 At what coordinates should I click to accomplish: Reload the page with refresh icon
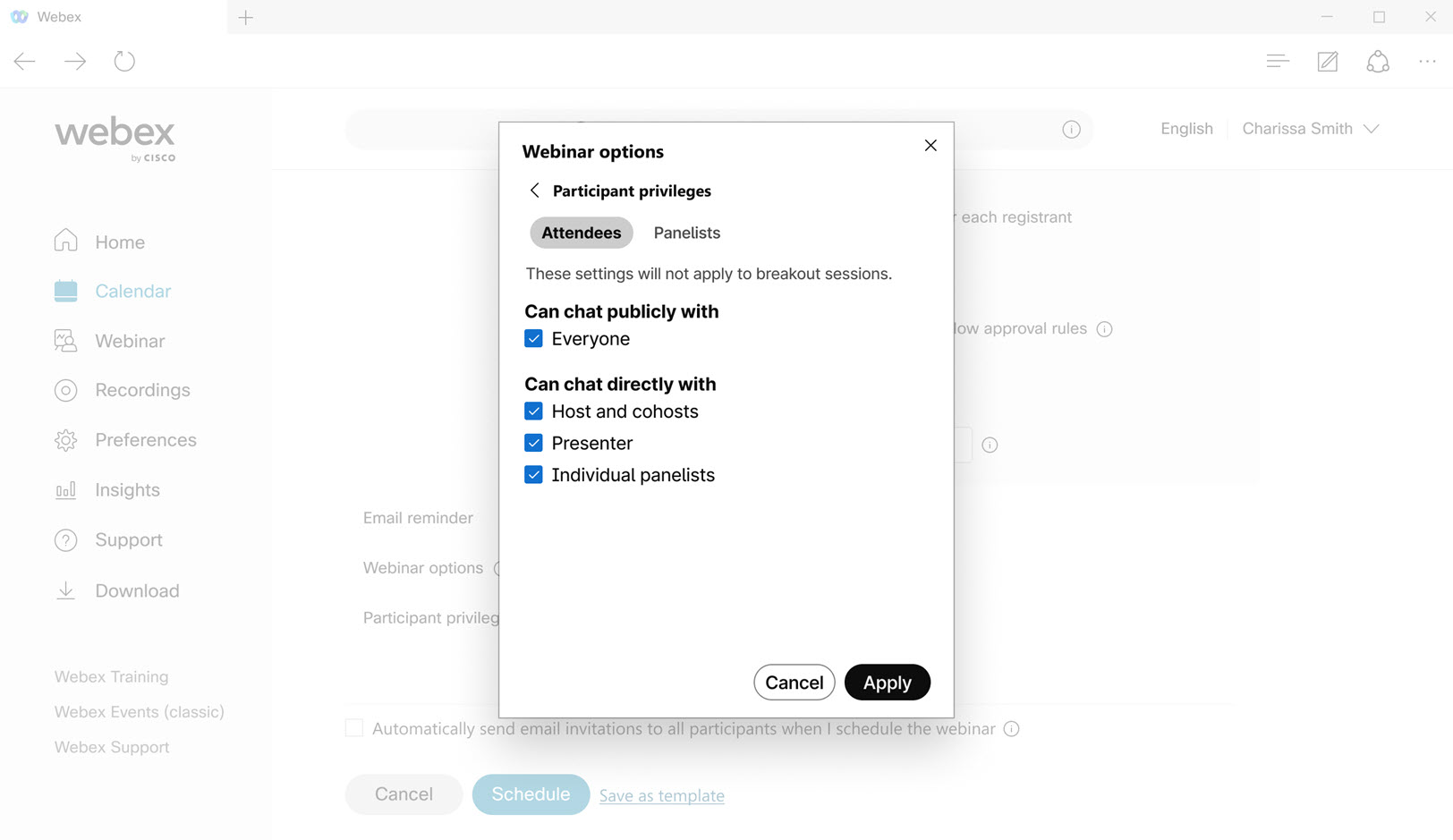124,61
